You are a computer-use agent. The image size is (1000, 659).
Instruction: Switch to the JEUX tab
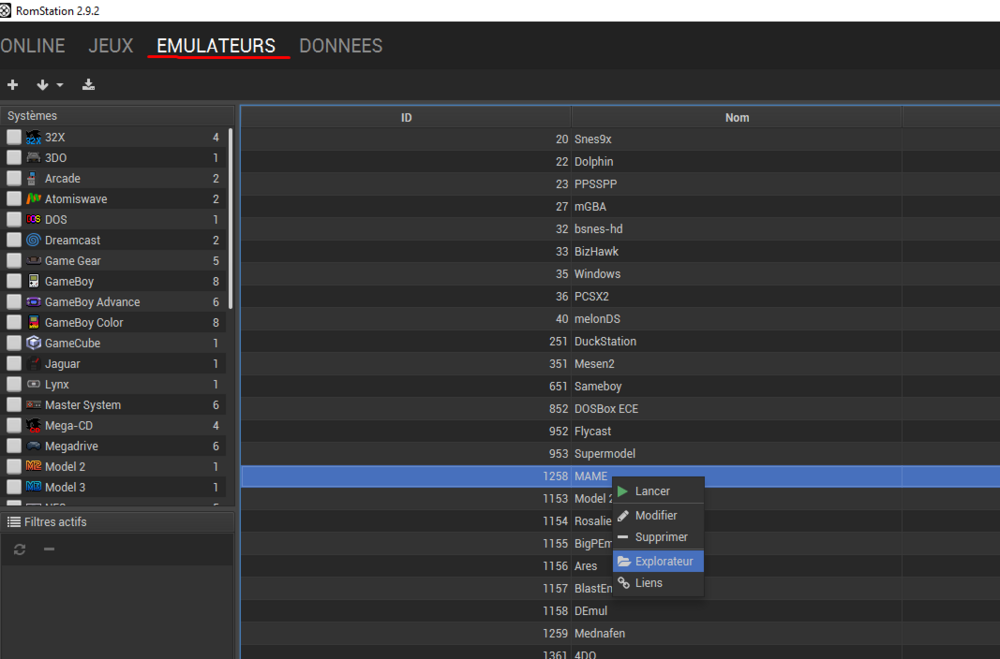110,46
